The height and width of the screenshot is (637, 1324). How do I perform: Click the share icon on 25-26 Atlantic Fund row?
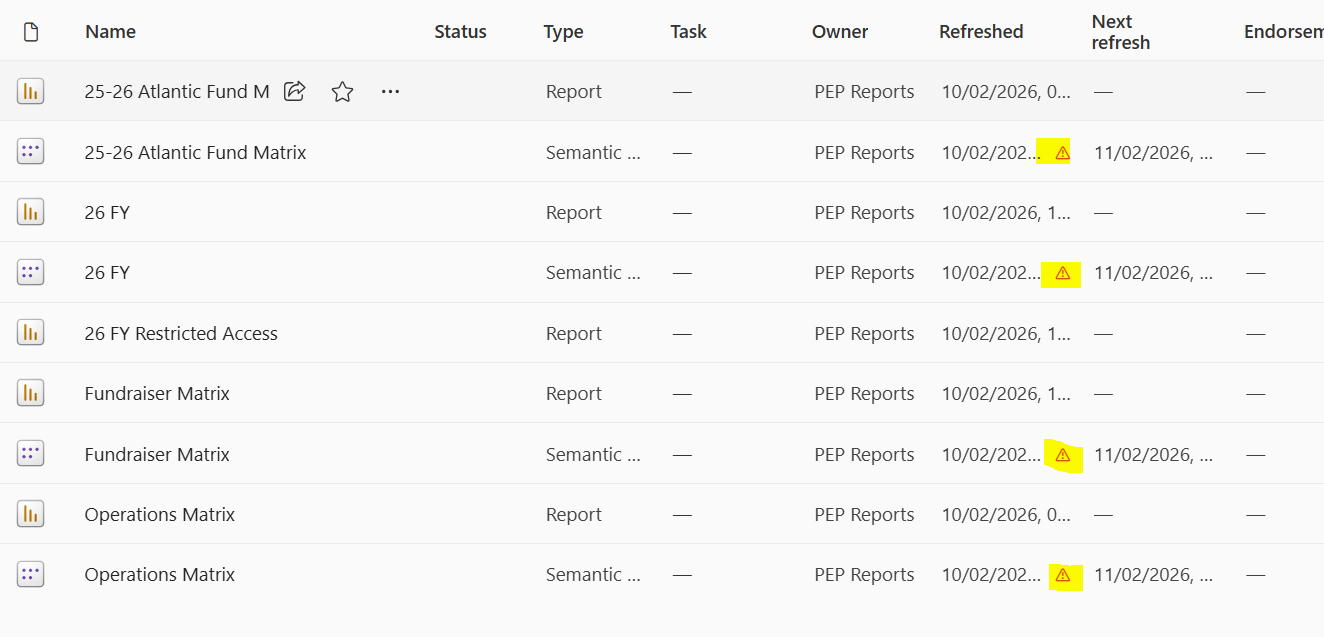tap(294, 92)
